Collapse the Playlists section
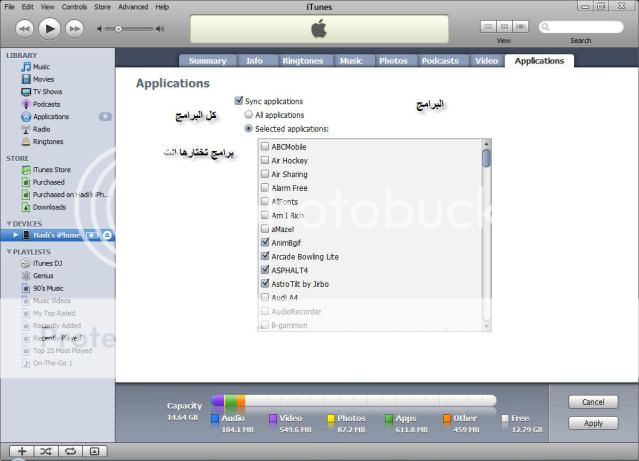 (9, 252)
